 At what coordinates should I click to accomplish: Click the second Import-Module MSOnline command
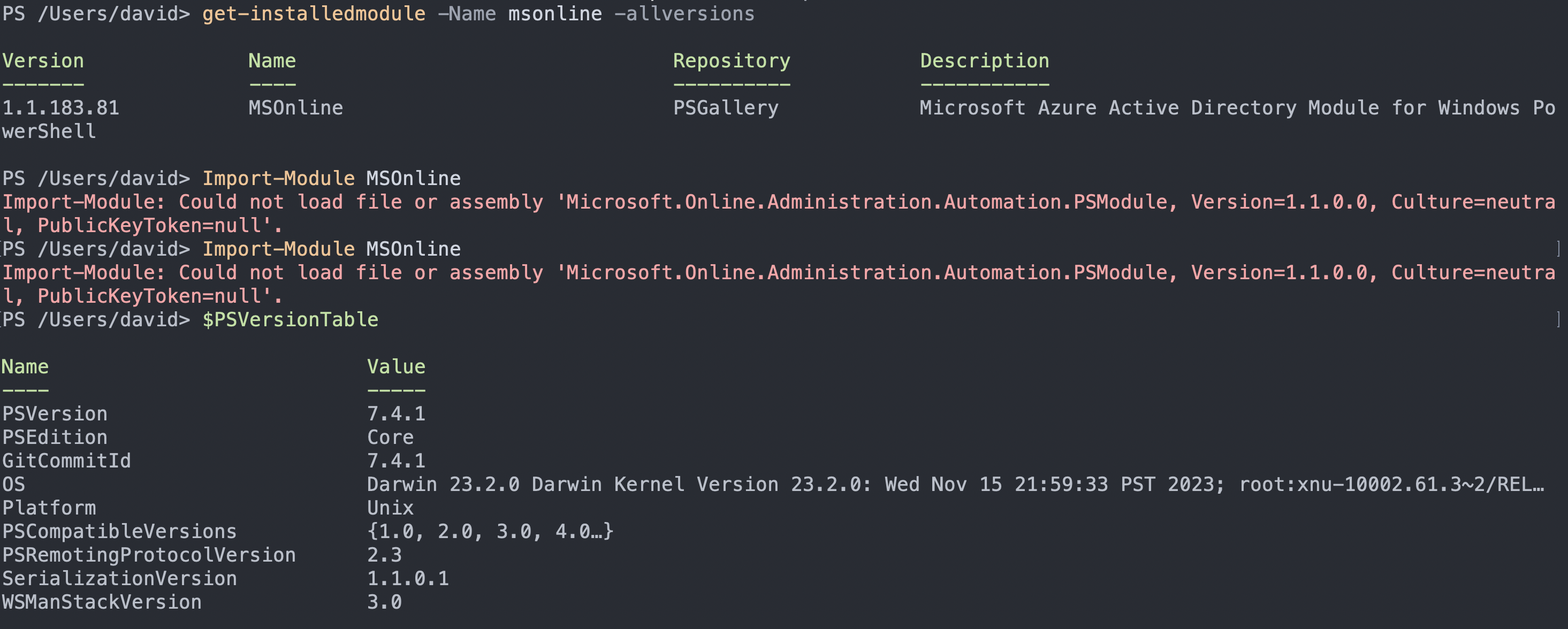tap(331, 249)
